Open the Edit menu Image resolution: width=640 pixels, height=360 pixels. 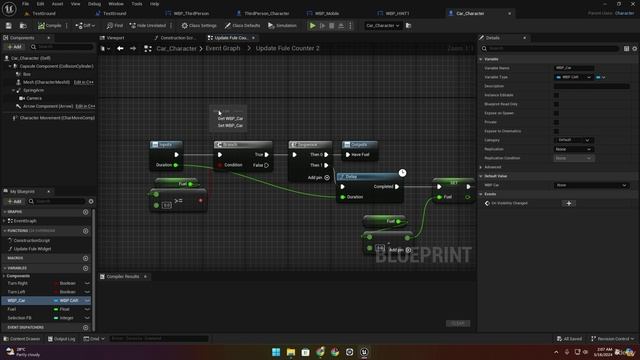click(x=40, y=4)
